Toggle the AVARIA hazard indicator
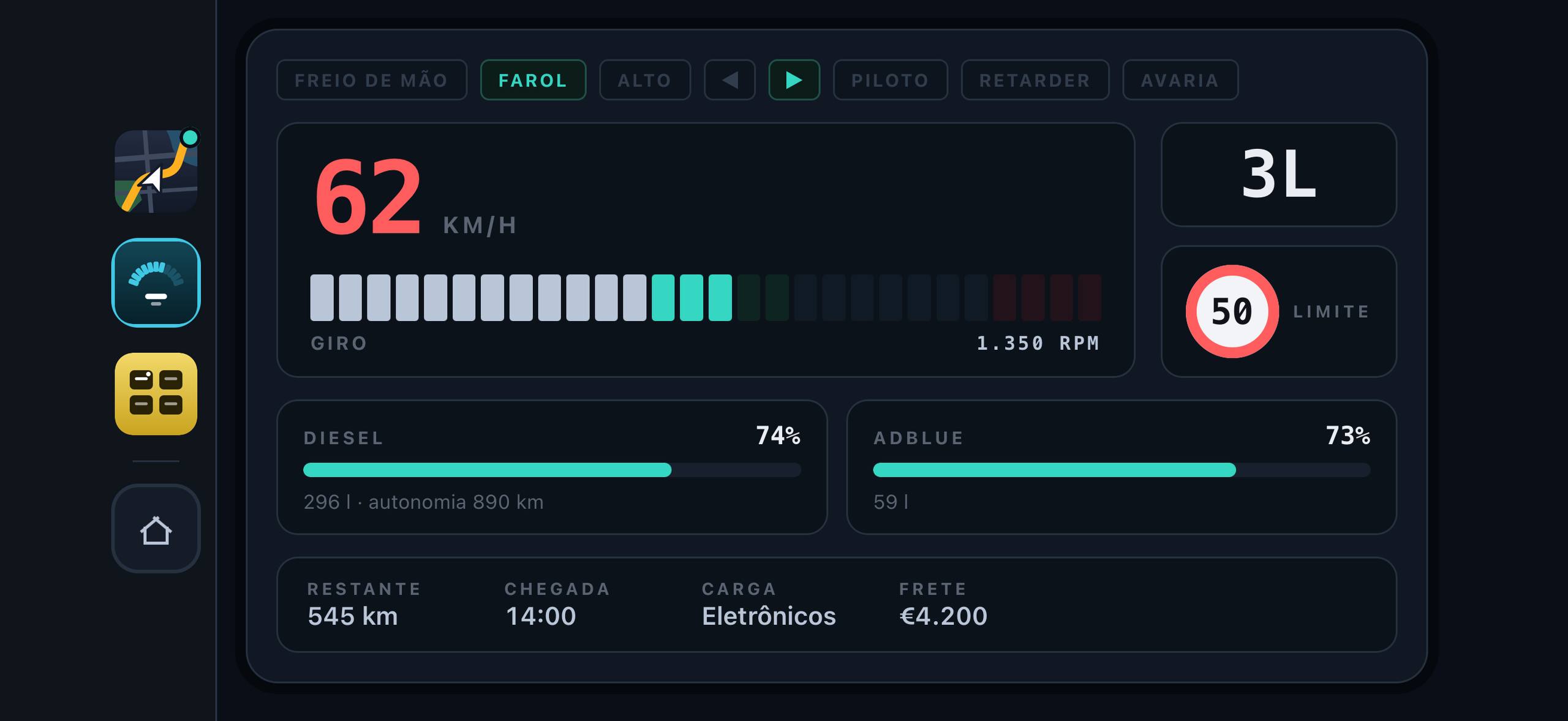Screen dimensions: 1568x721 point(1180,80)
